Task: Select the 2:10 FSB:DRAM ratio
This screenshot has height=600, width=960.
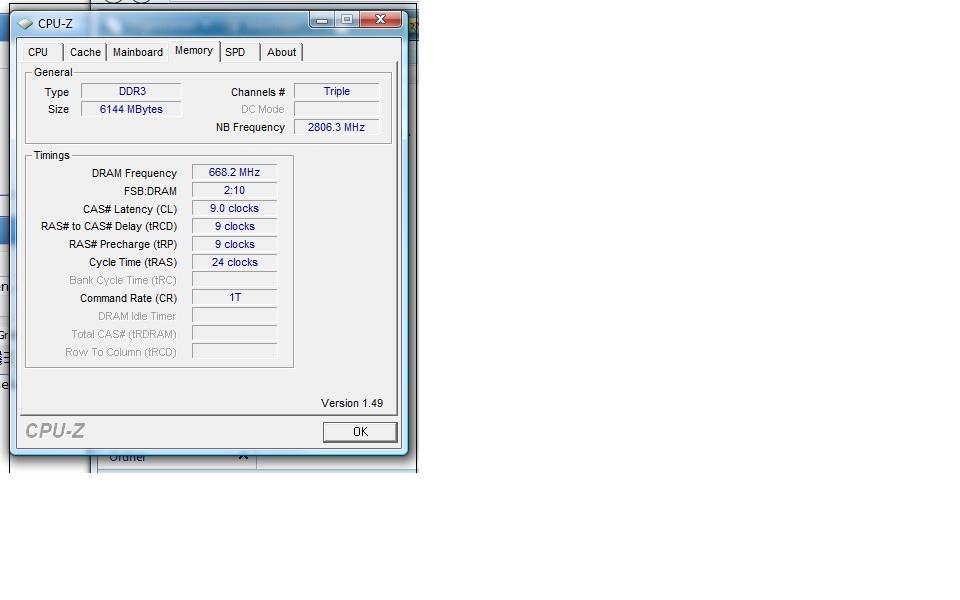Action: 234,190
